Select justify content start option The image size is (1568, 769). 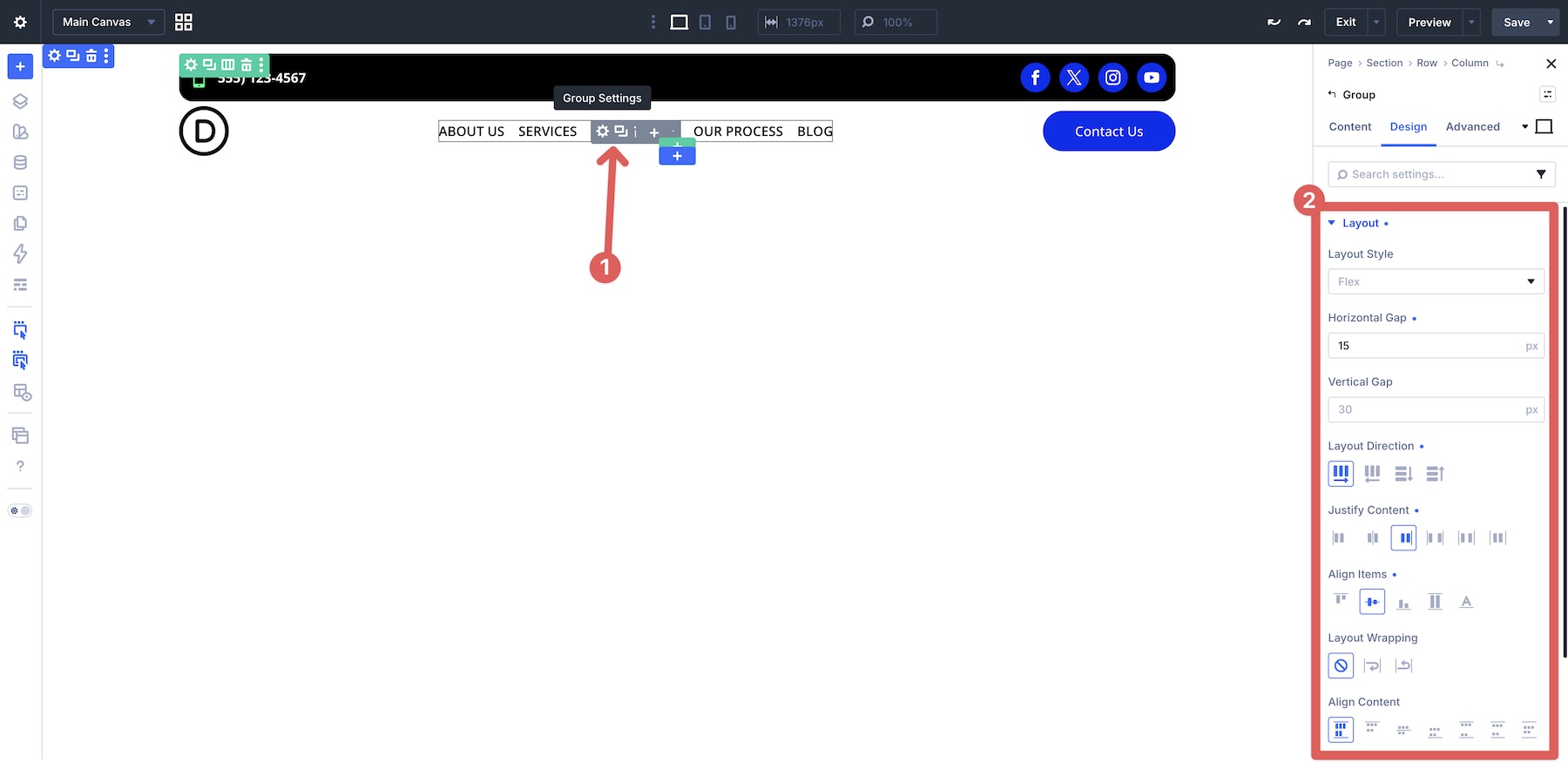[1340, 538]
